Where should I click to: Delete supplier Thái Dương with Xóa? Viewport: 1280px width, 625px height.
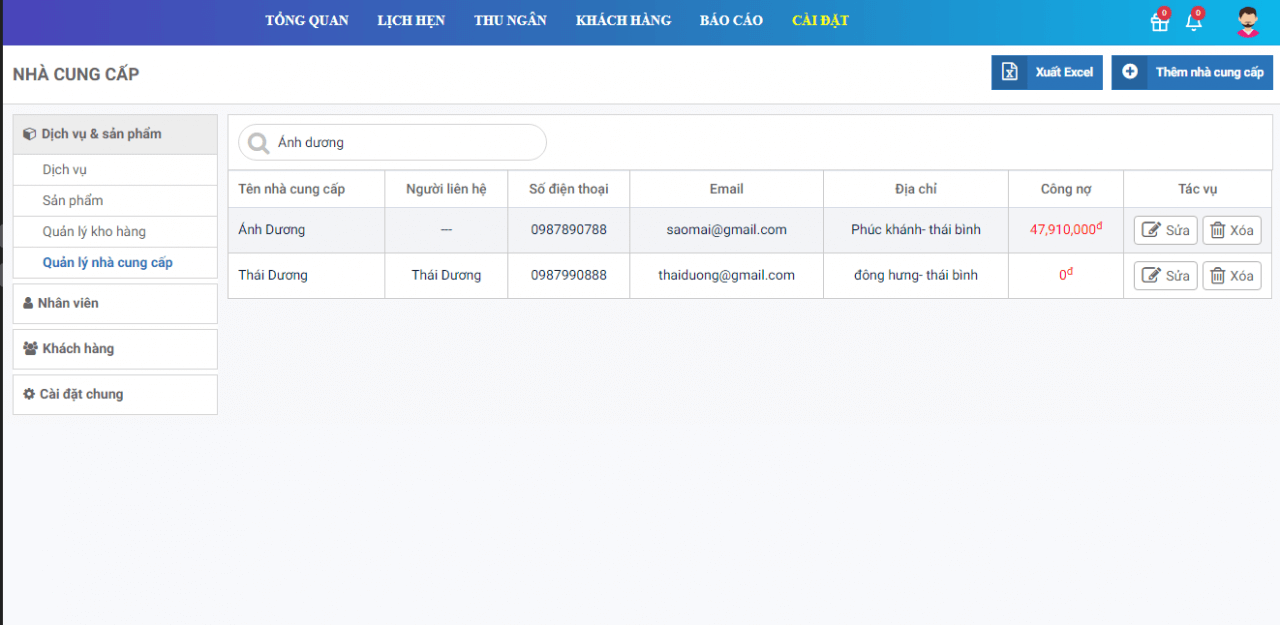[1231, 275]
